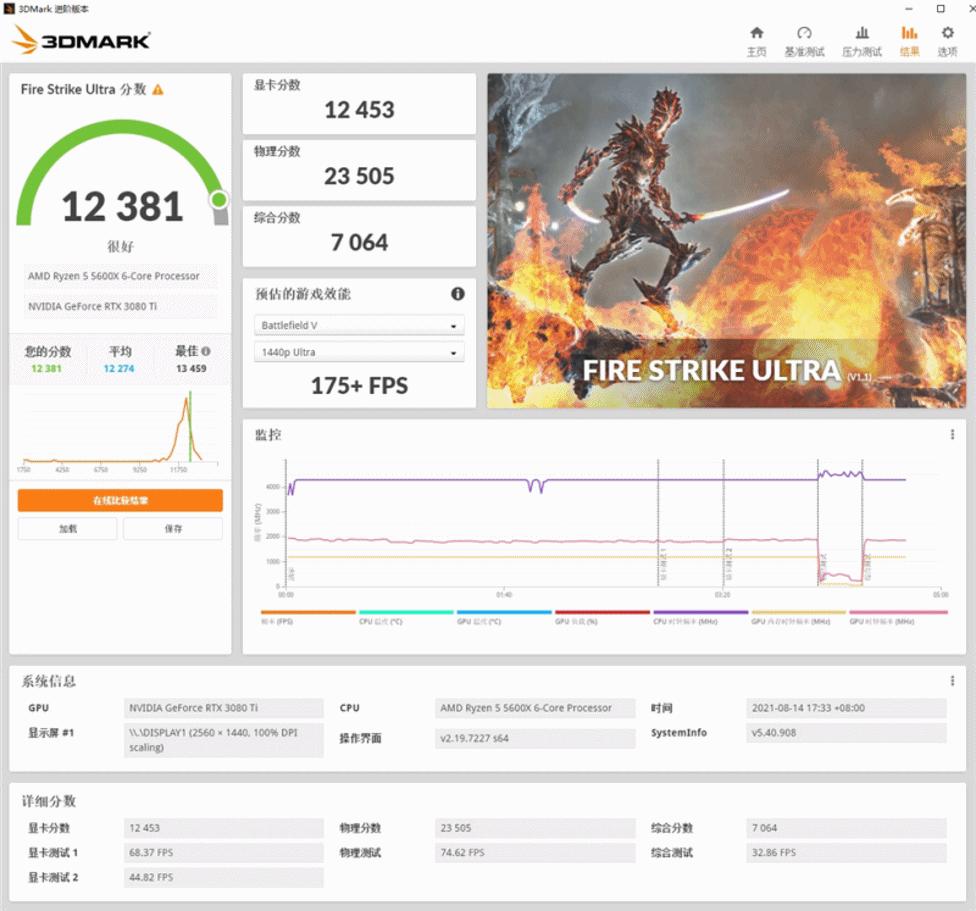The image size is (976, 911).
Task: Minimize the 3DMark window
Action: (x=909, y=9)
